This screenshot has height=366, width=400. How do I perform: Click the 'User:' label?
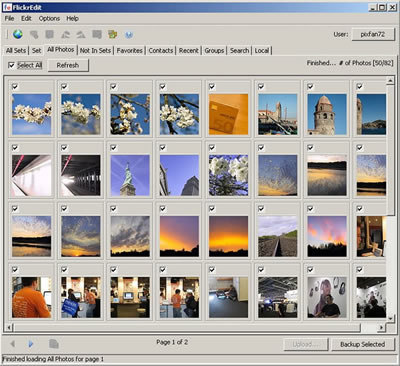[x=341, y=34]
